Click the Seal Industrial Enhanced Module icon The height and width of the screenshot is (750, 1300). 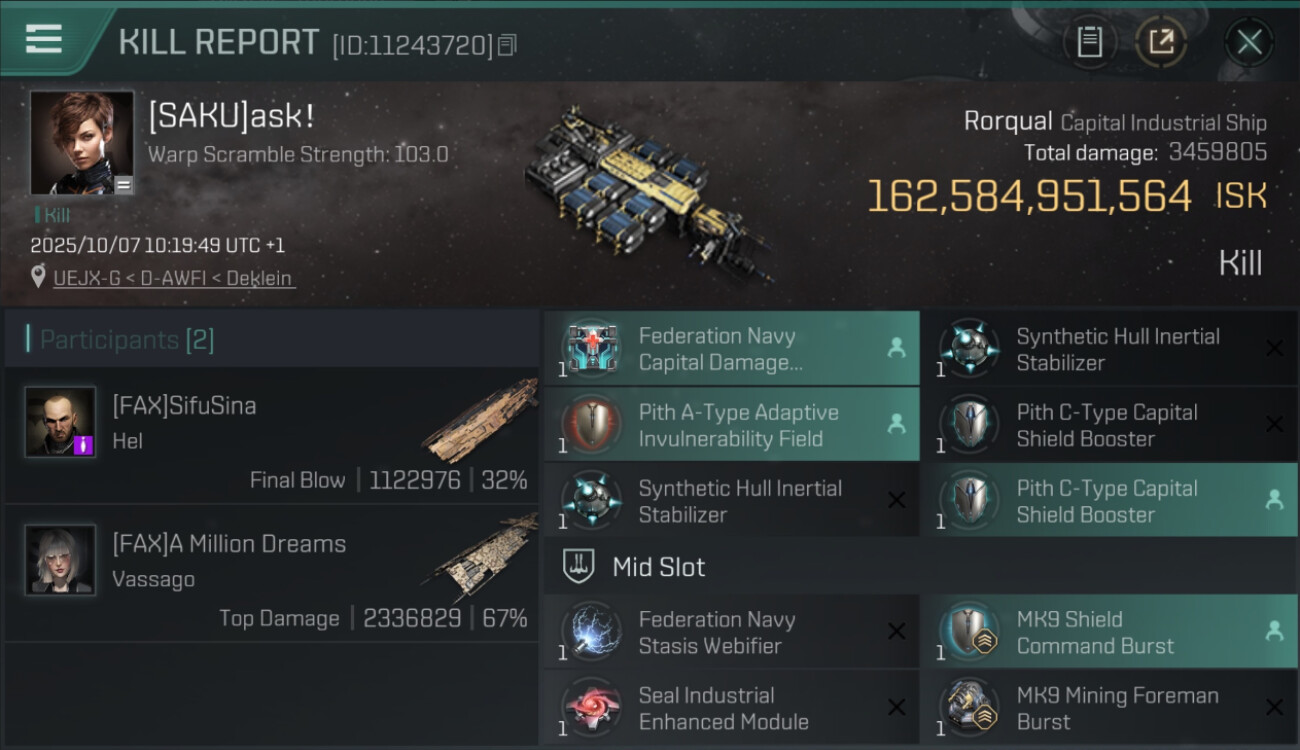(592, 708)
